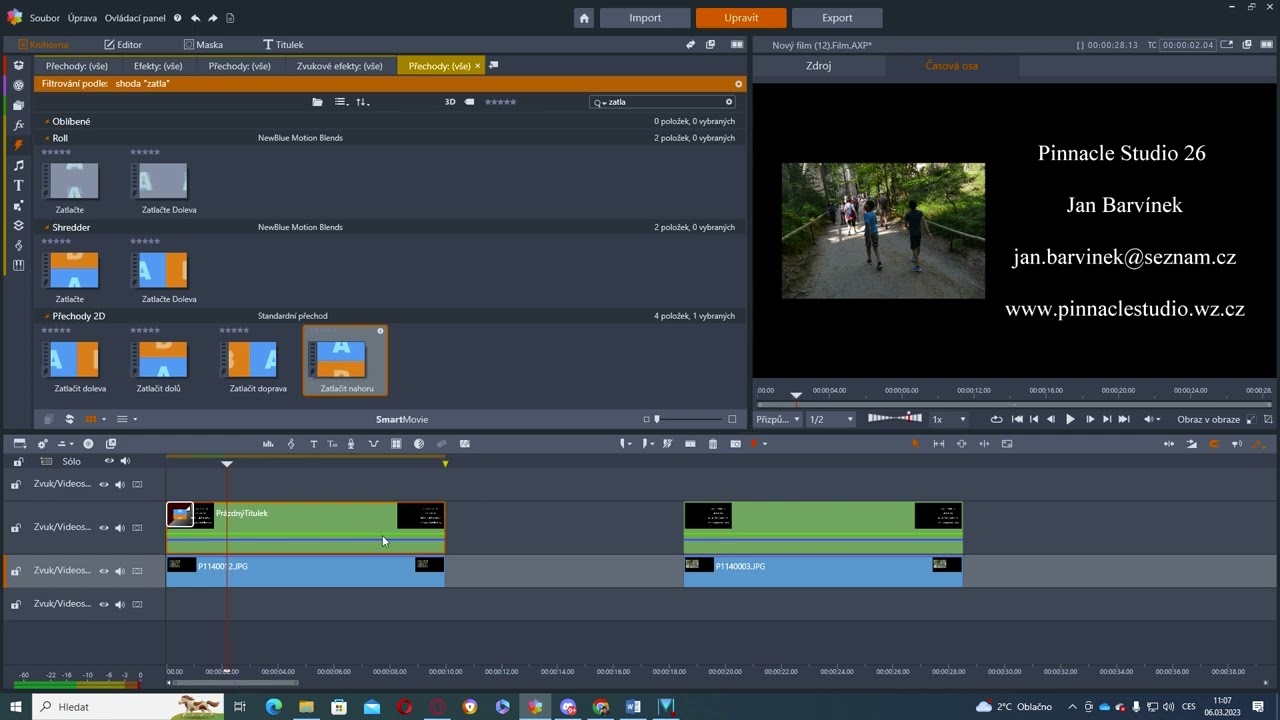Open the audio mixer on timeline toolbar
1280x720 pixels.
click(268, 444)
